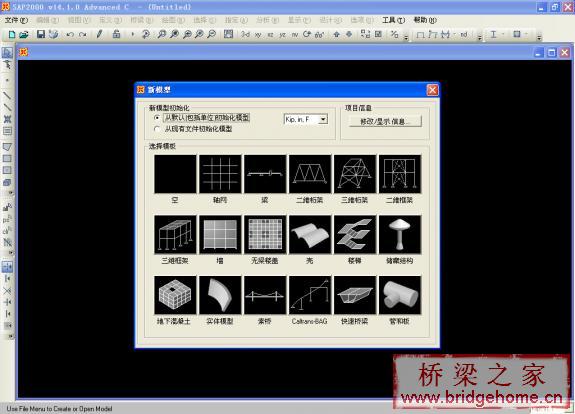
Task: Choose the storage structure mushroom template
Action: (400, 235)
